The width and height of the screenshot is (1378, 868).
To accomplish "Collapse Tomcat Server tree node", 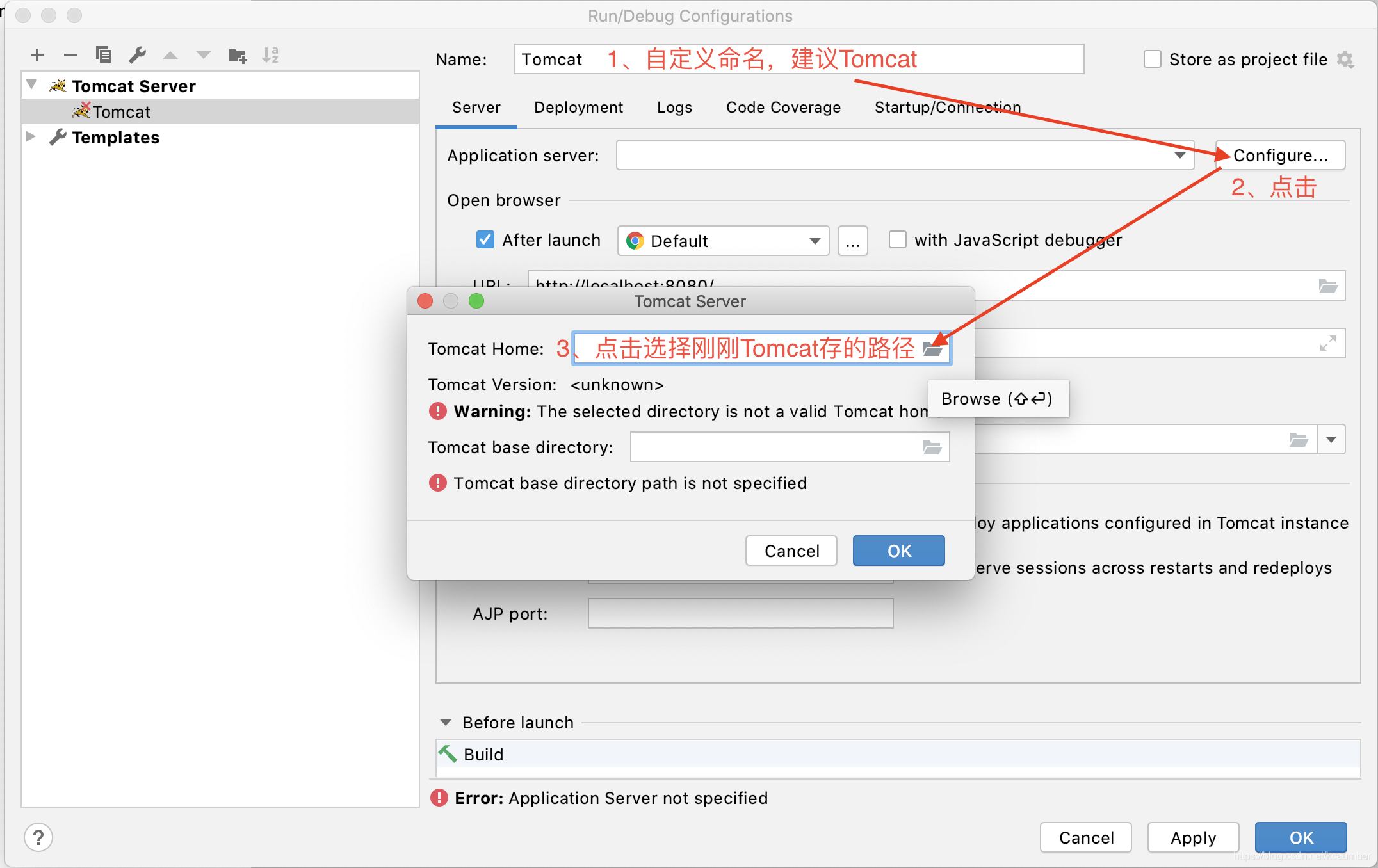I will [x=31, y=85].
